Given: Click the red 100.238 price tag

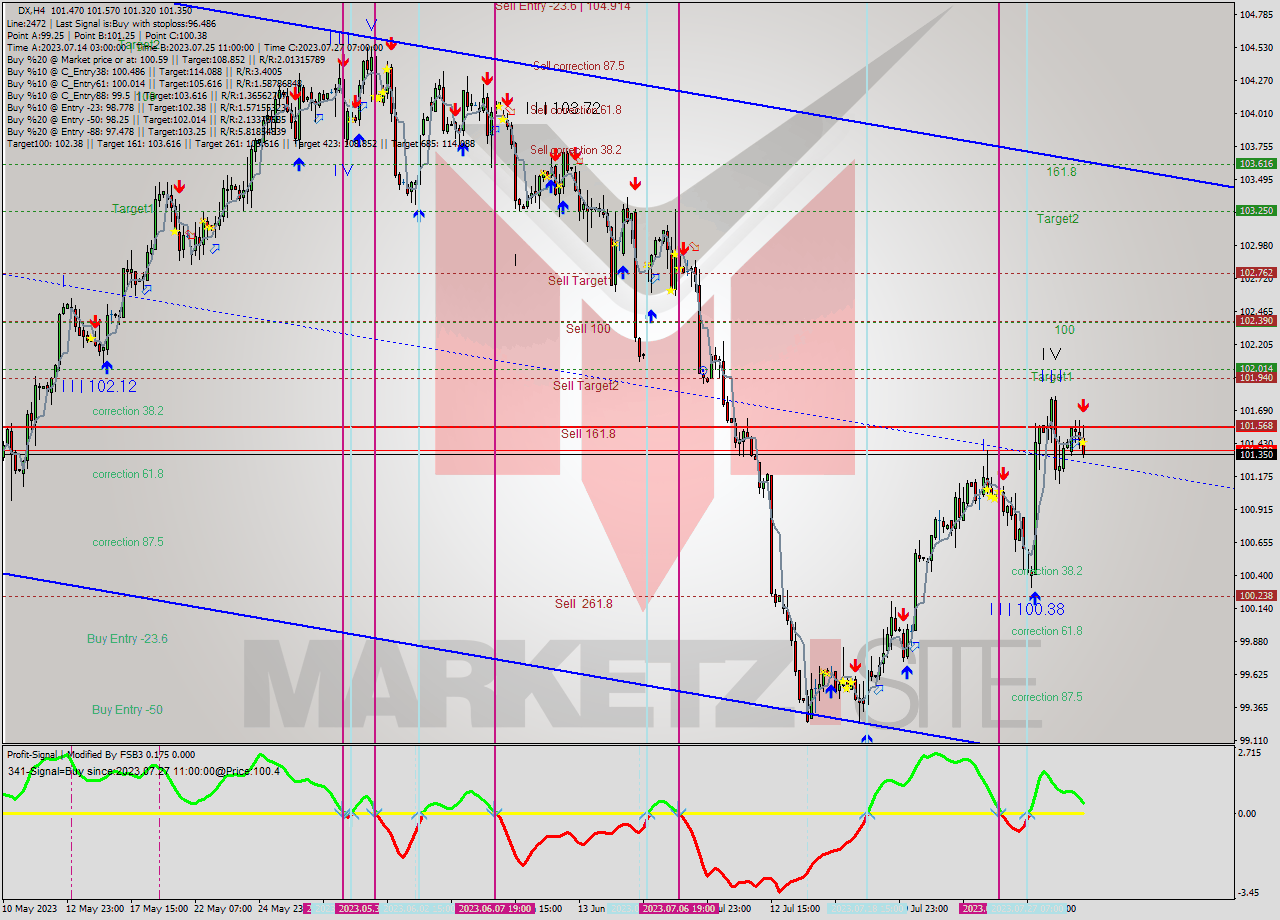Looking at the screenshot, I should click(1256, 595).
